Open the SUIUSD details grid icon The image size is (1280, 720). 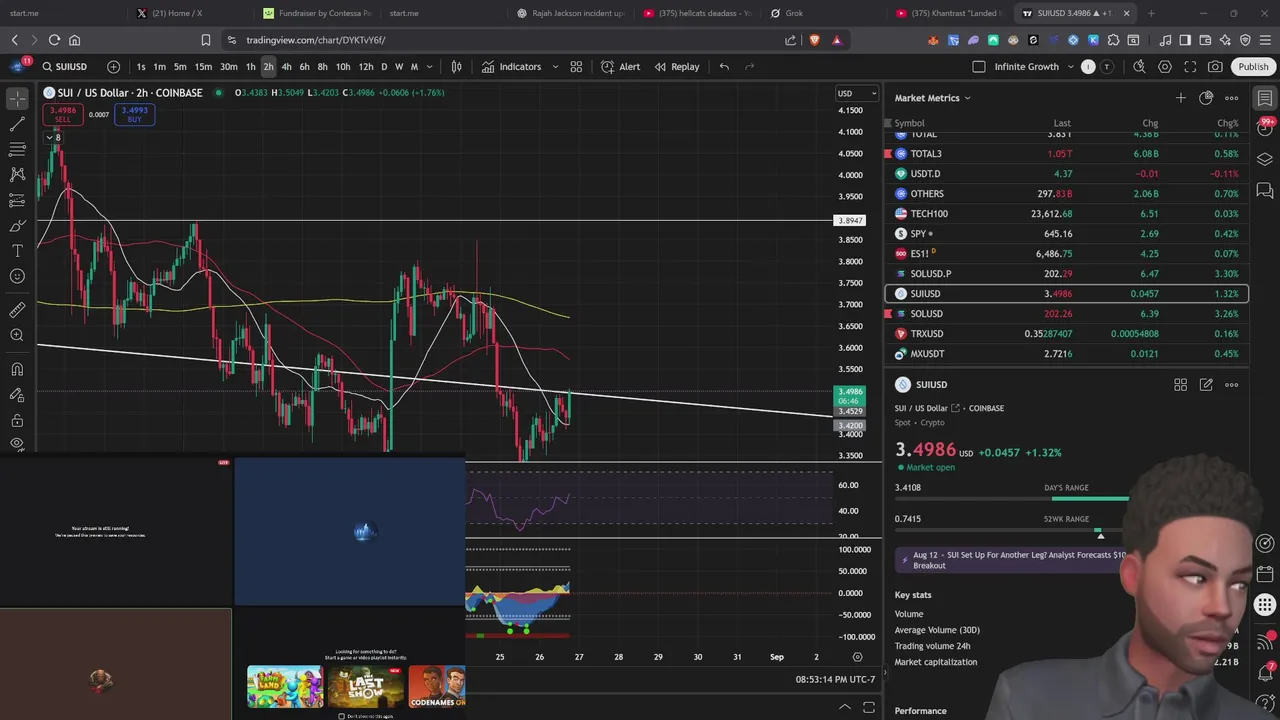tap(1181, 385)
